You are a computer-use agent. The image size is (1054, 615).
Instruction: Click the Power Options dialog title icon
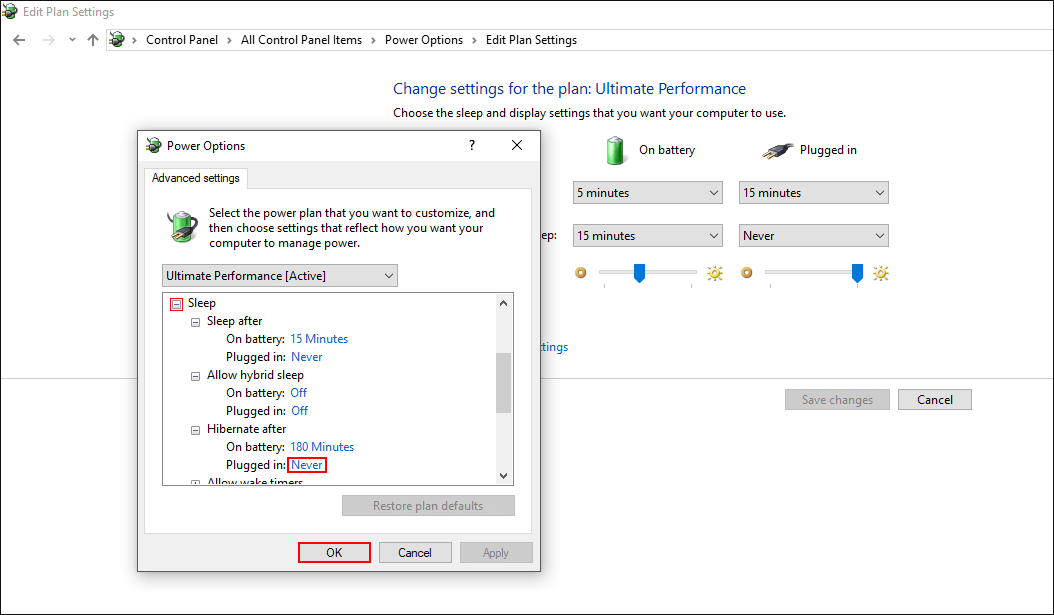tap(154, 145)
